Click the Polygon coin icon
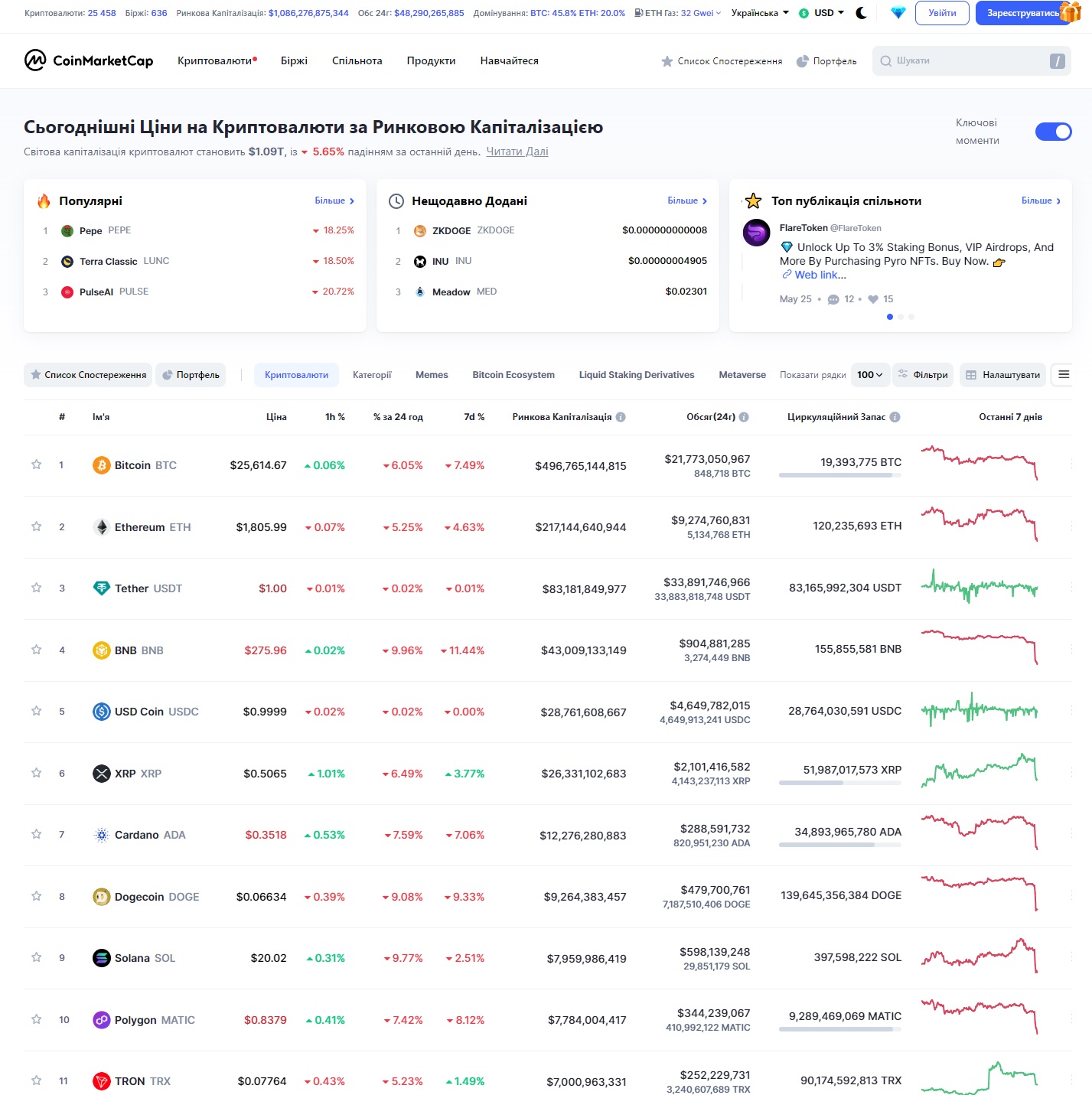 [102, 1020]
